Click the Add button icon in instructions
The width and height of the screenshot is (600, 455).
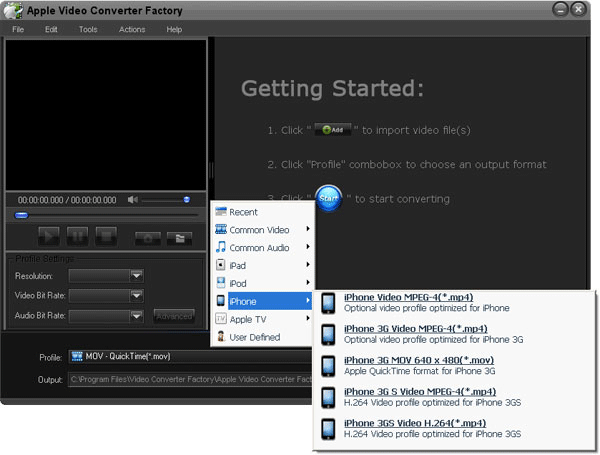[x=332, y=131]
